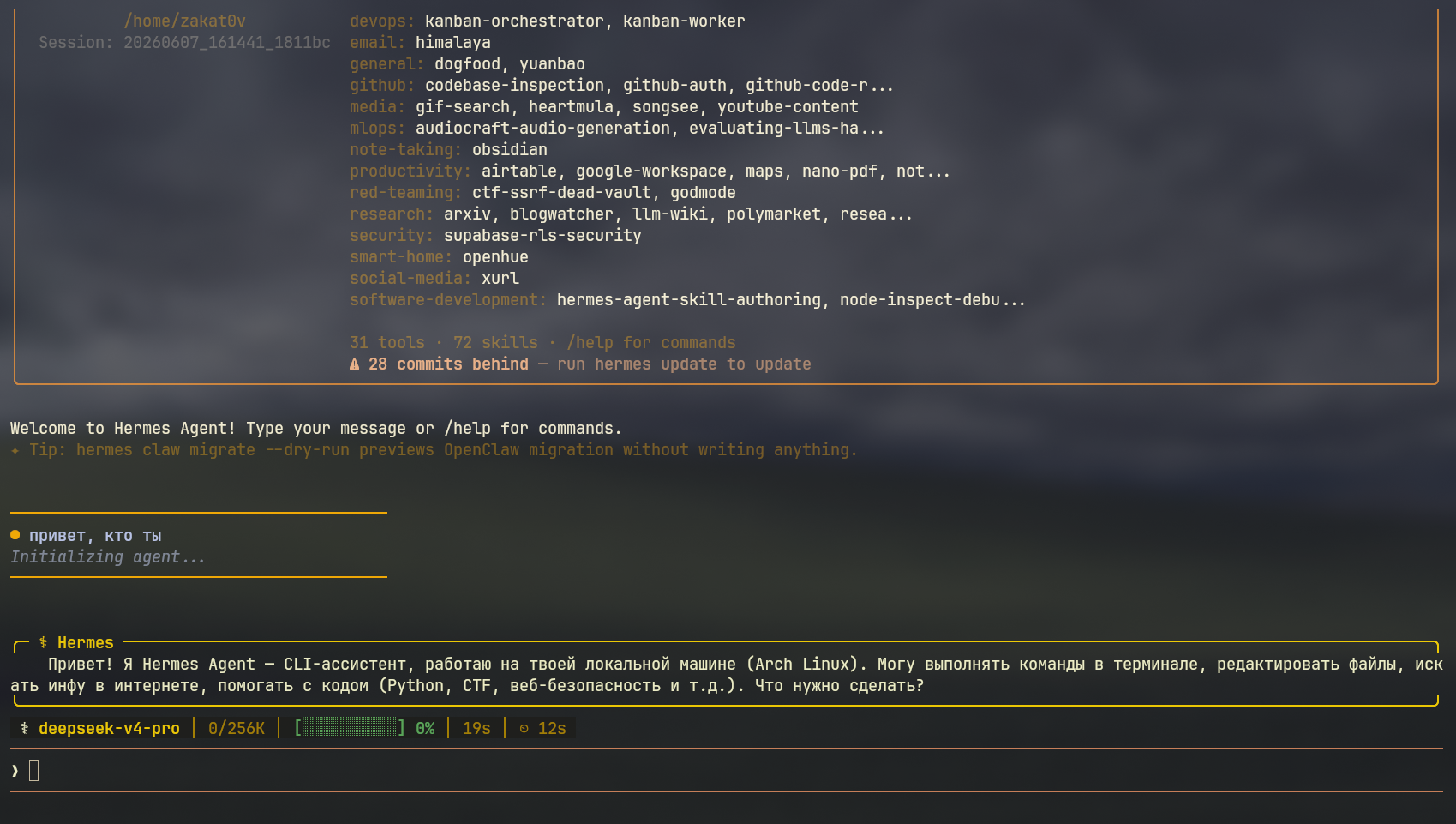The image size is (1456, 824).
Task: Click the context usage progress bar in status bar
Action: point(350,729)
